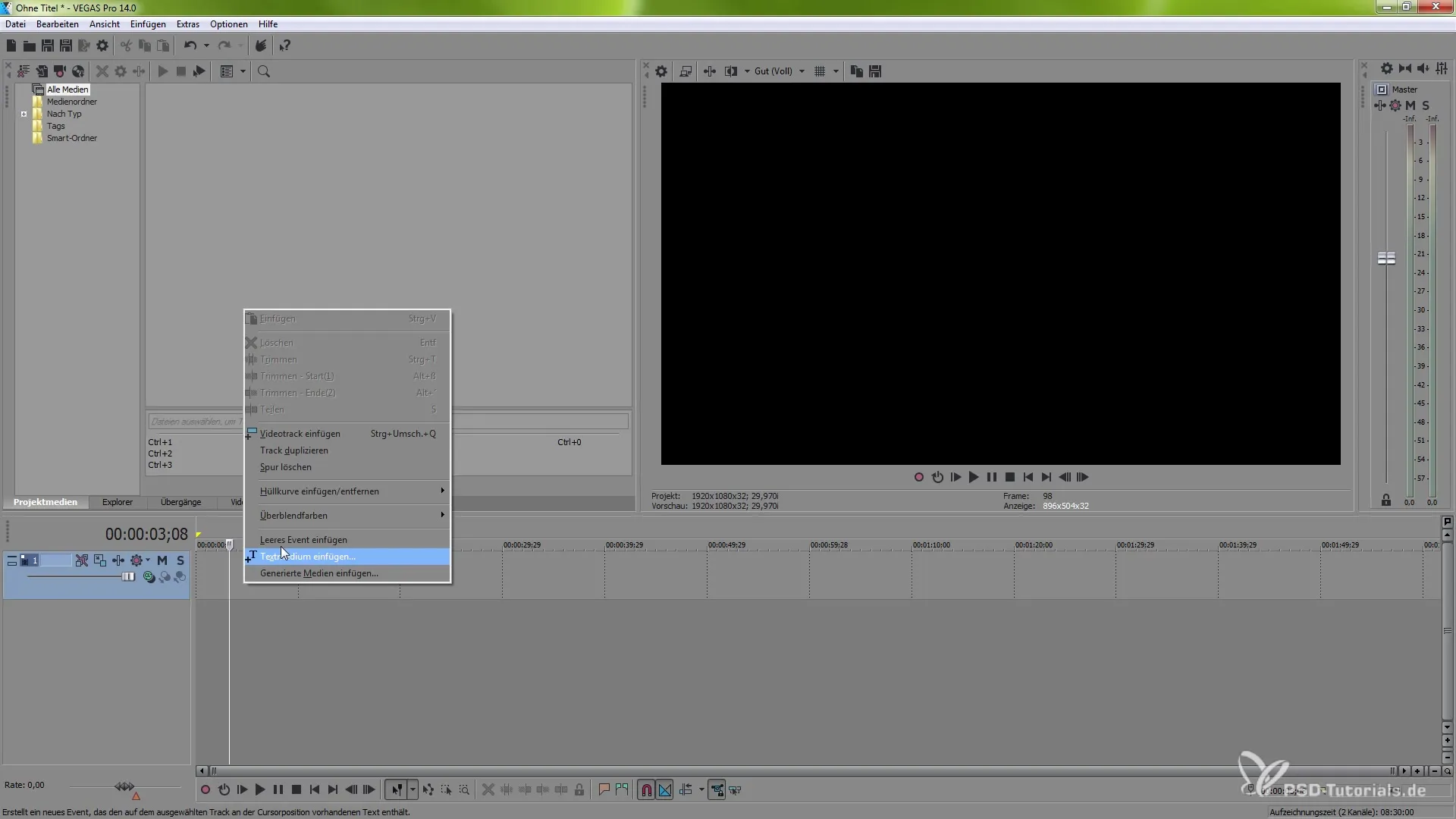Viewport: 1456px width, 819px height.
Task: Click the interactive tutorials hand icon
Action: [x=260, y=46]
